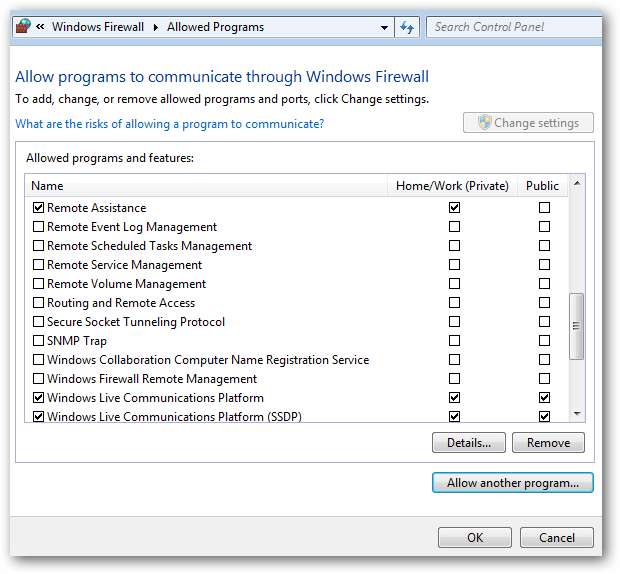This screenshot has height=574, width=620.
Task: Uncheck the Remote Assistance name checkbox
Action: 39,208
